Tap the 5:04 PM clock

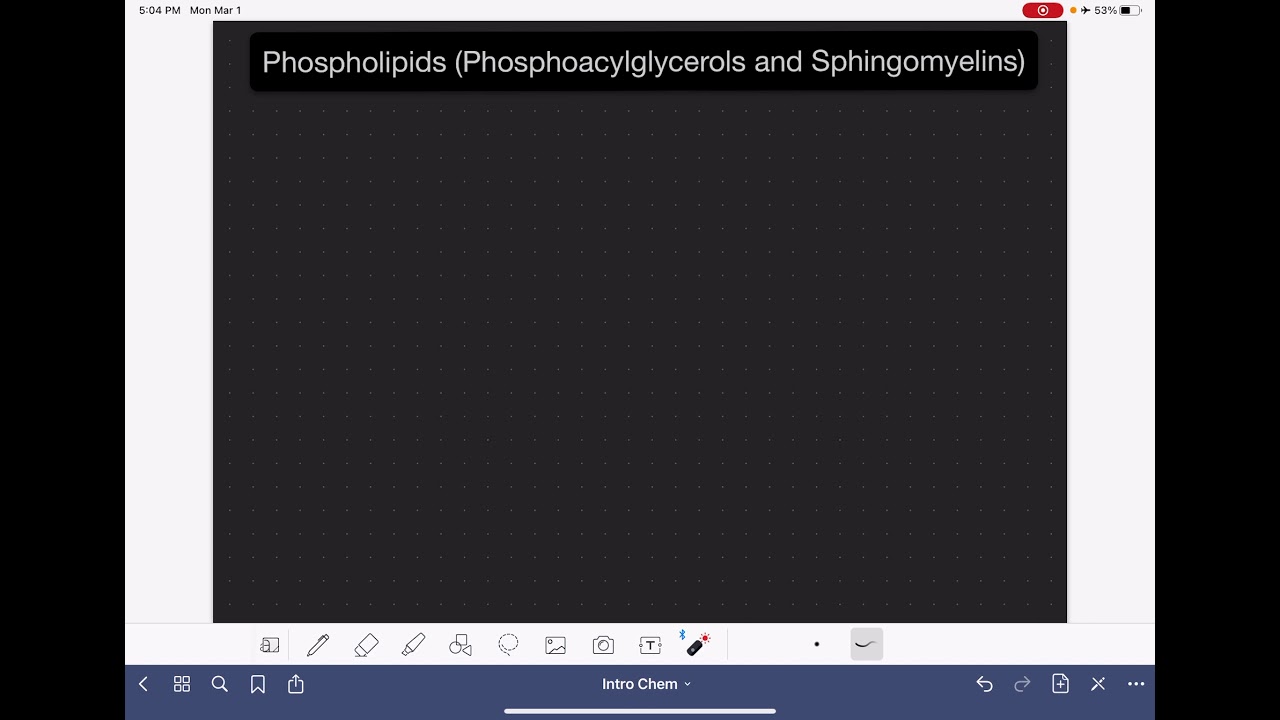click(159, 10)
